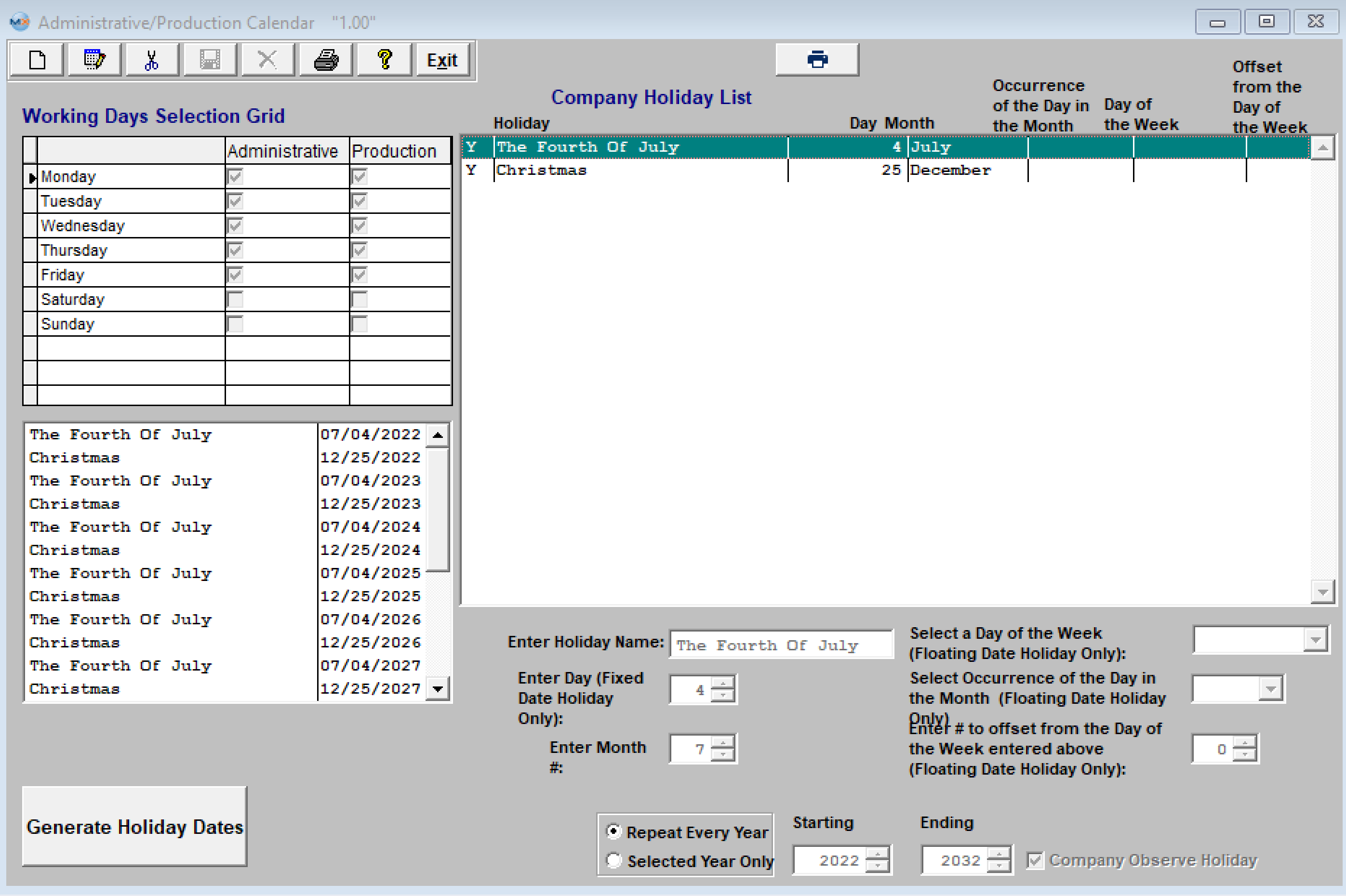Click blue printer icon above holiday list
1346x896 pixels.
pyautogui.click(x=817, y=59)
